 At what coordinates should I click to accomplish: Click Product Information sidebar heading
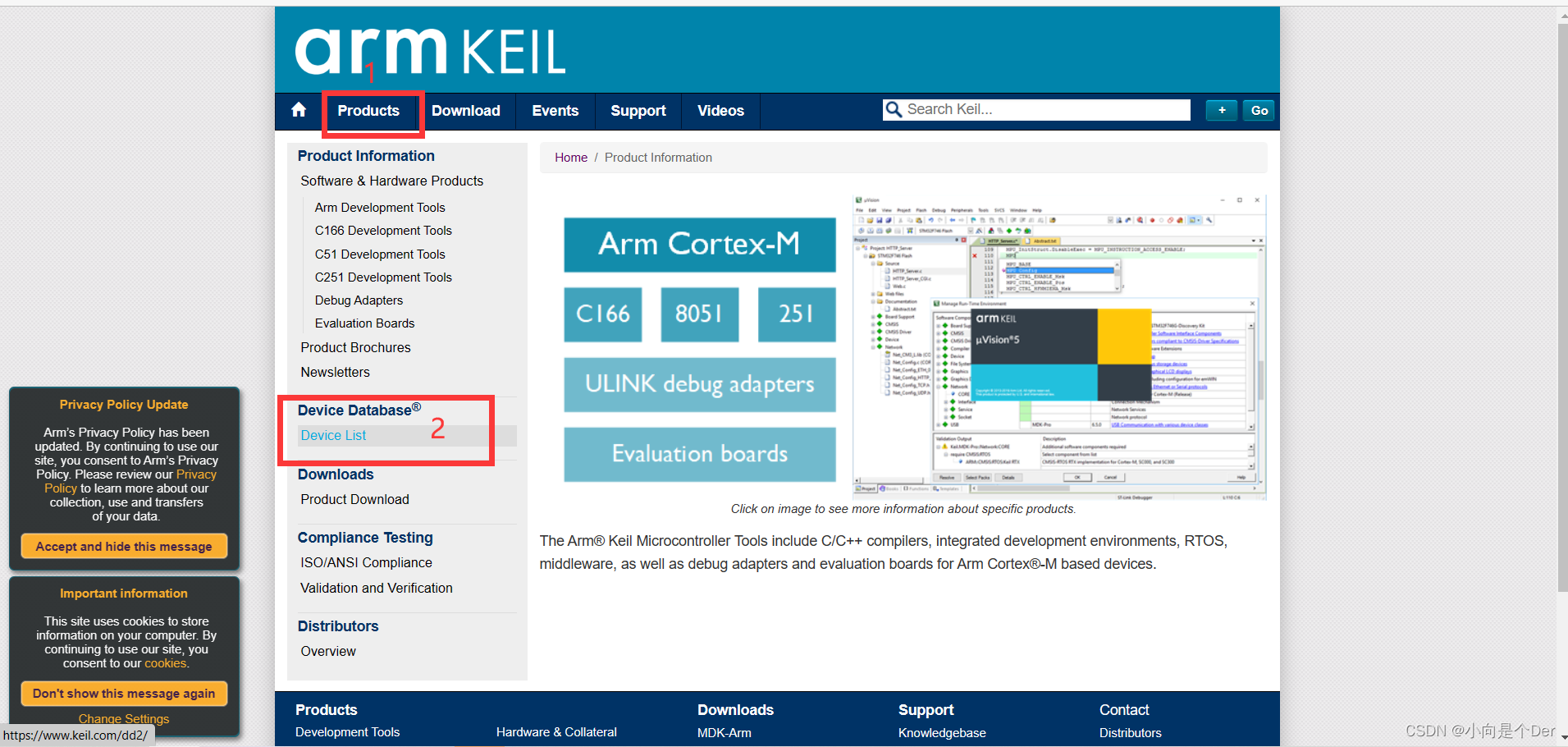pyautogui.click(x=366, y=156)
